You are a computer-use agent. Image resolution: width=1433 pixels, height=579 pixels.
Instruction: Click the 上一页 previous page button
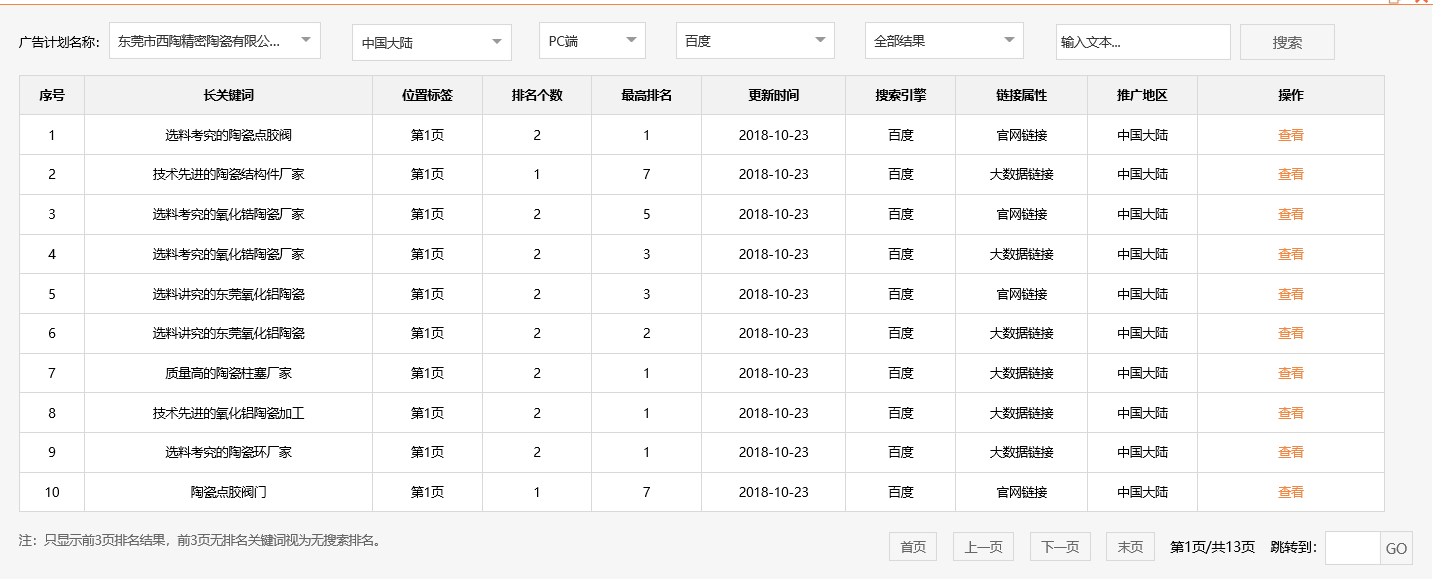982,546
